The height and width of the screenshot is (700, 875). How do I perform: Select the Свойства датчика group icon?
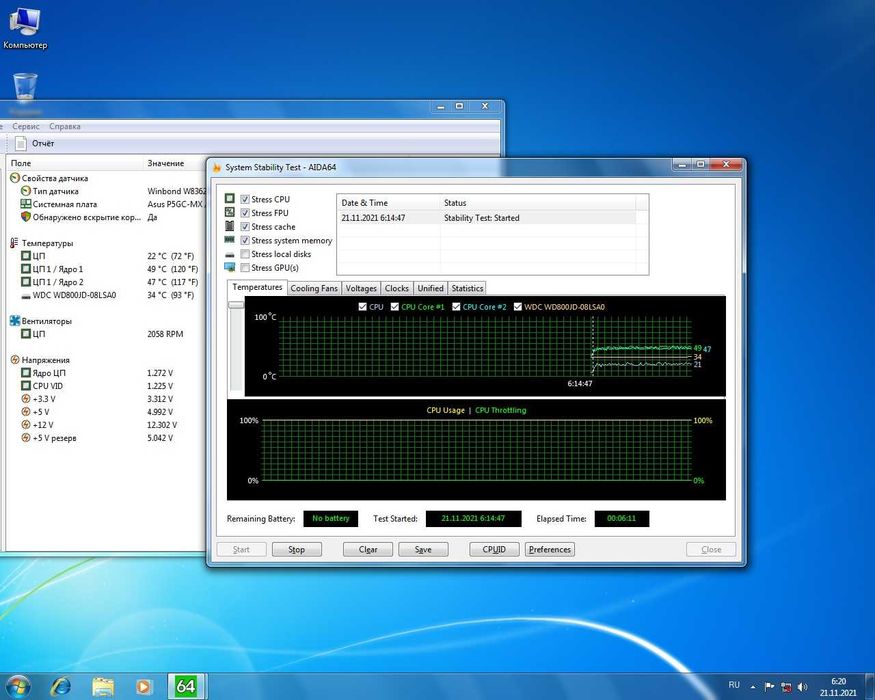tap(15, 178)
